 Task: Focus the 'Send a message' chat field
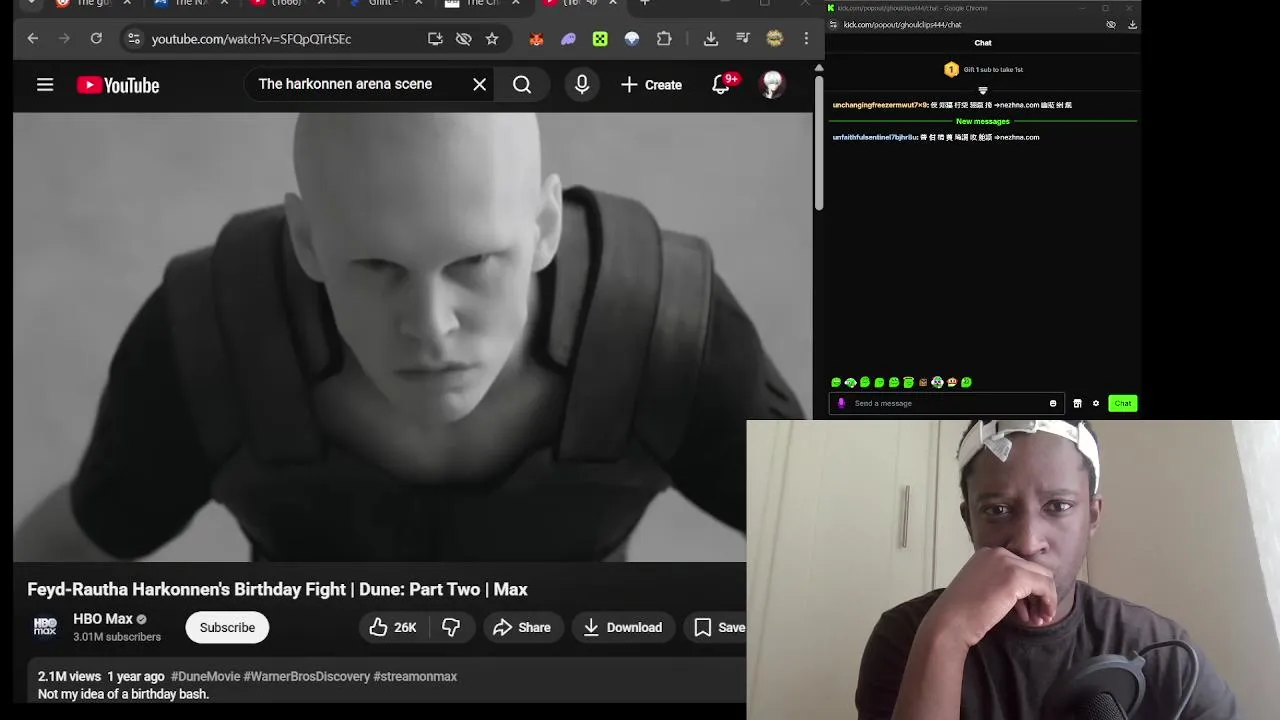coord(945,403)
